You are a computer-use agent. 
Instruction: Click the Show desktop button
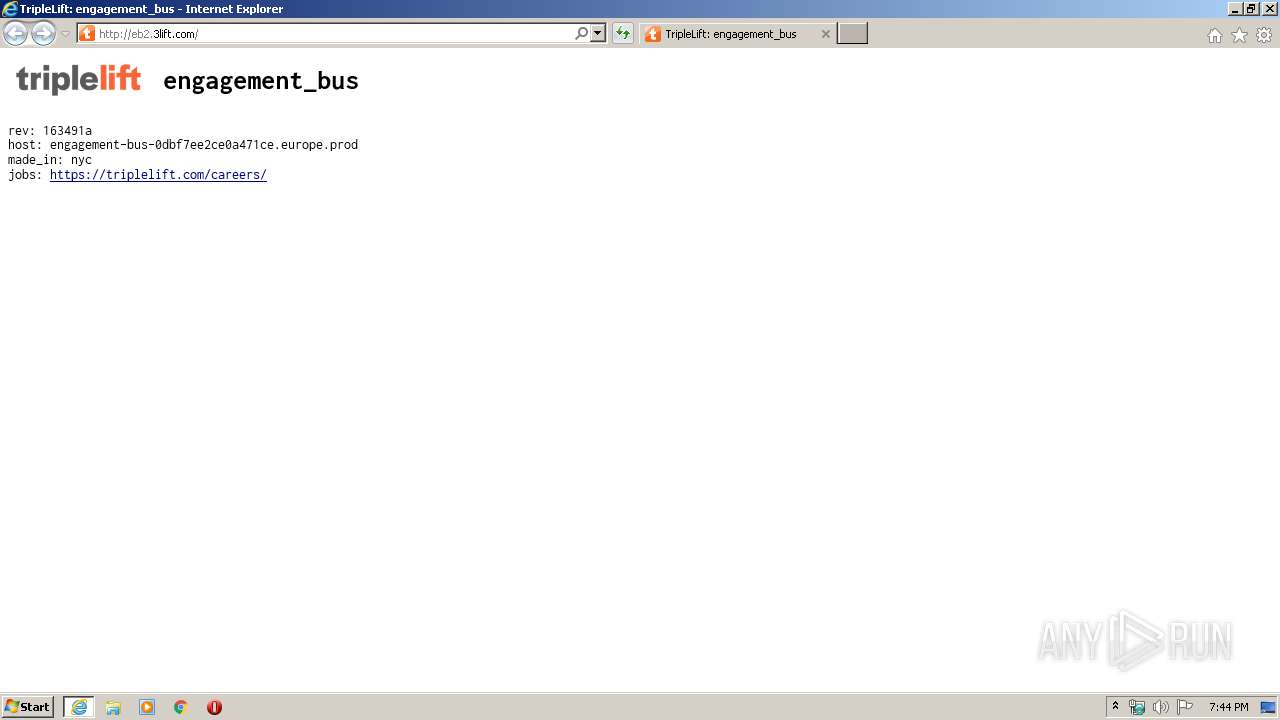1268,707
